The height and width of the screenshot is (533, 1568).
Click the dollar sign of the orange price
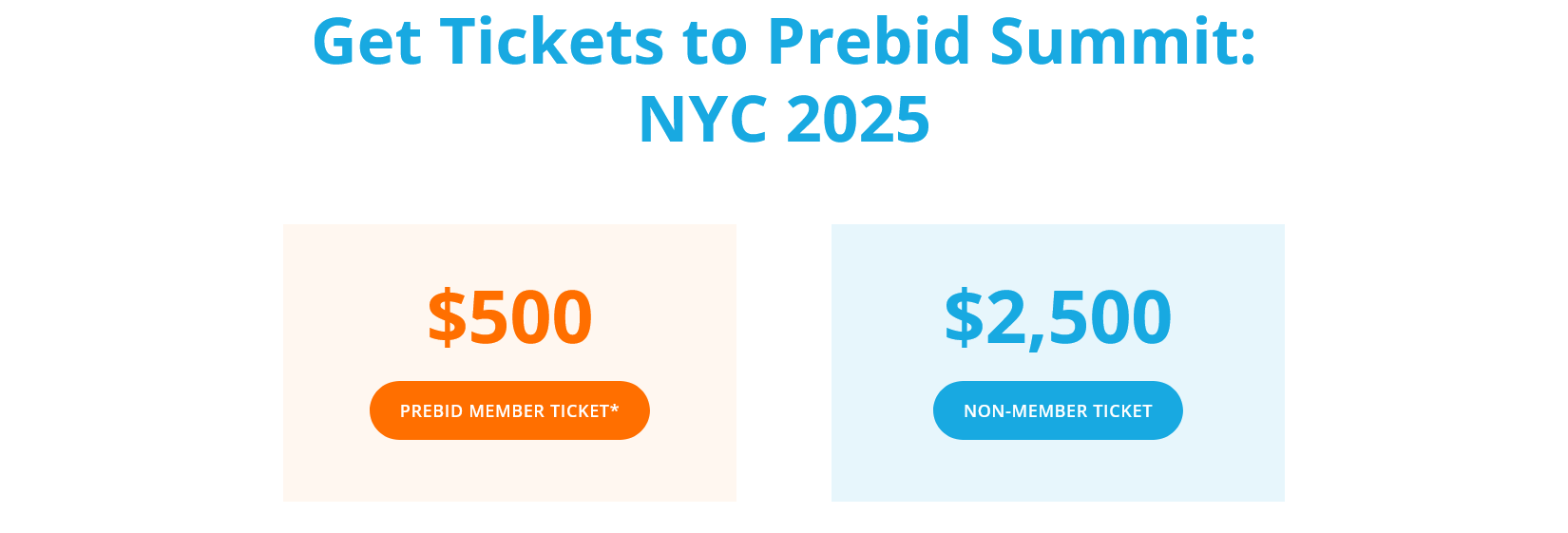click(447, 316)
